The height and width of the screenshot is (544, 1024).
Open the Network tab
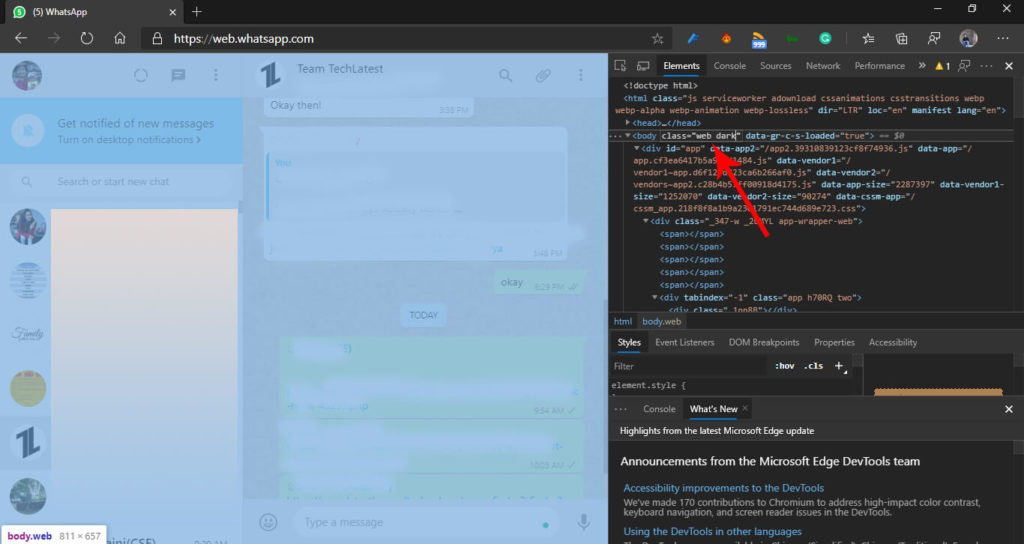tap(823, 66)
